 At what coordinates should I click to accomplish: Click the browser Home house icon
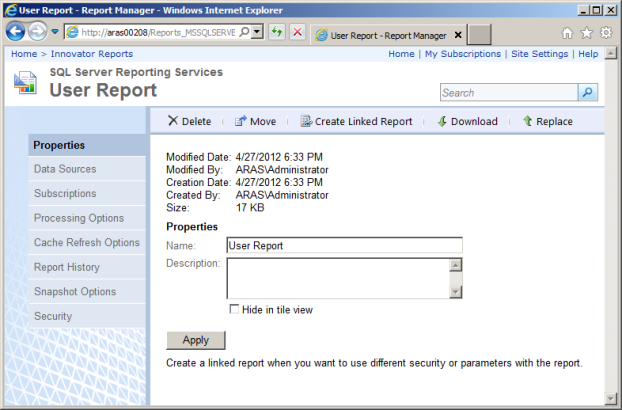click(x=567, y=33)
